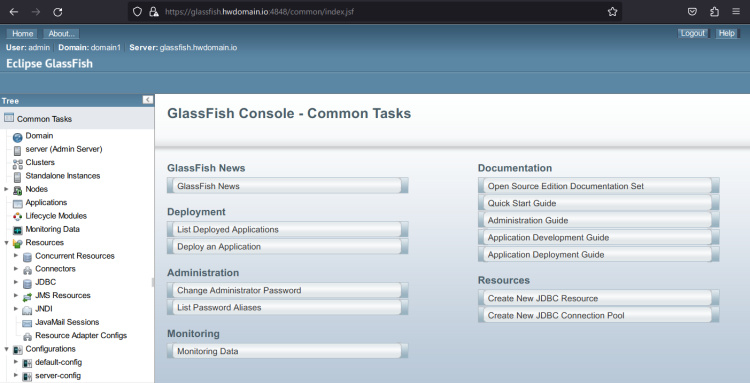The height and width of the screenshot is (383, 750).
Task: Open the About... dialog button
Action: (61, 33)
